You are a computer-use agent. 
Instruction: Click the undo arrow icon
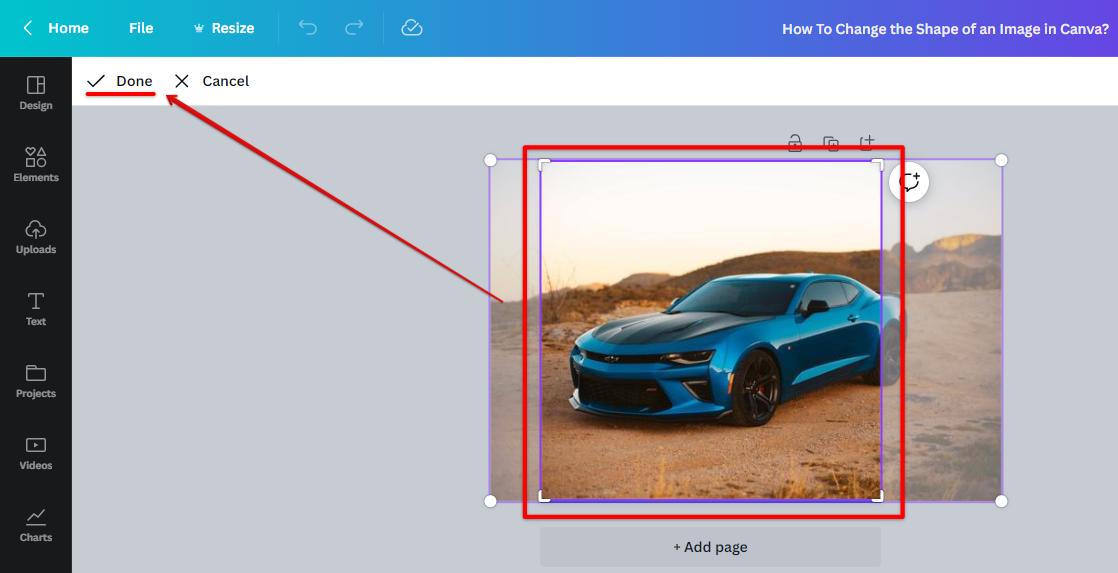[308, 28]
